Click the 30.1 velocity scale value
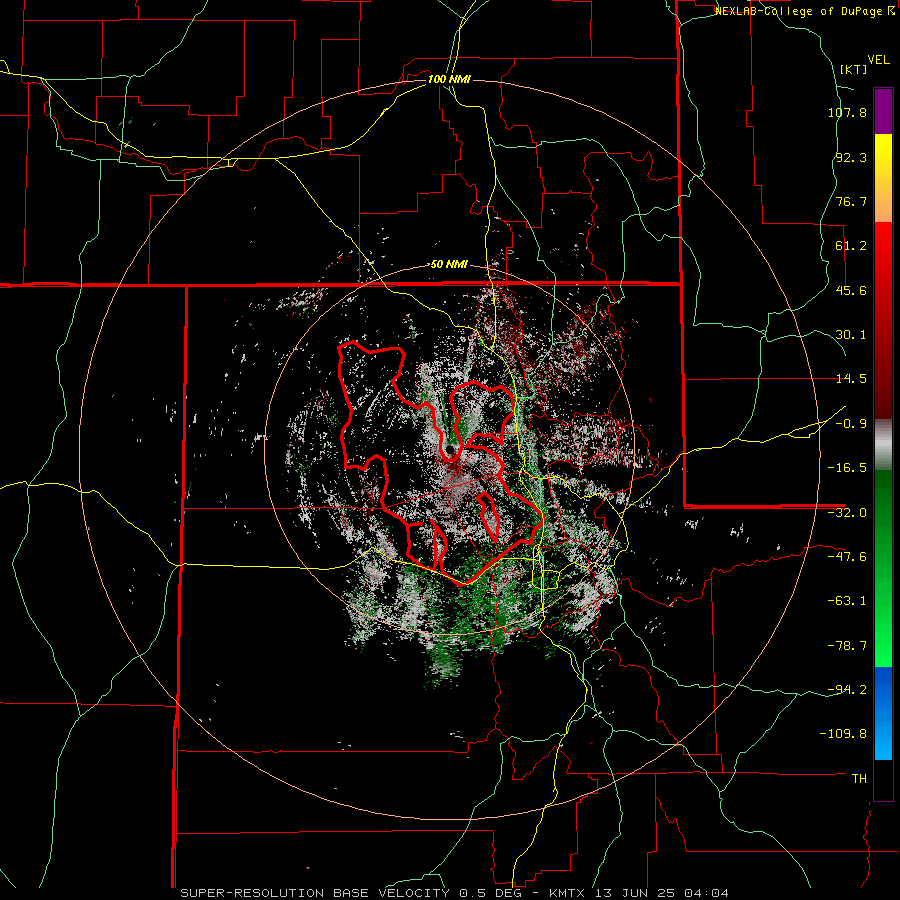This screenshot has width=900, height=900. pos(851,335)
